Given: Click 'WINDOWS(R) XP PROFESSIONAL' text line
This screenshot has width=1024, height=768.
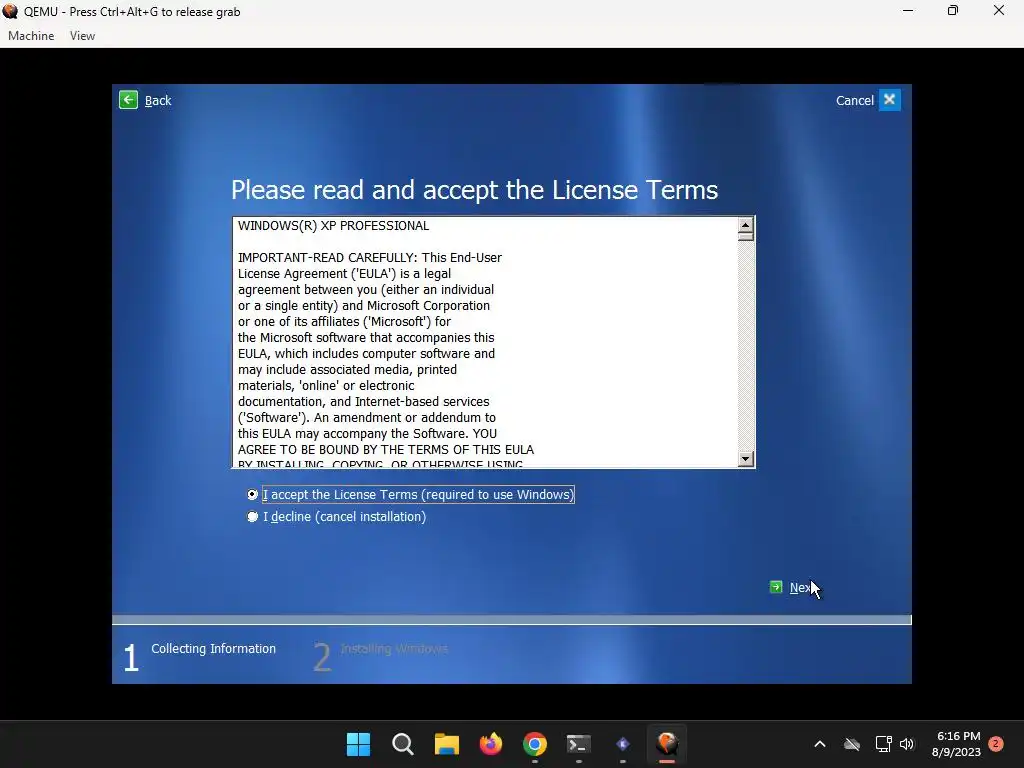Looking at the screenshot, I should coord(333,226).
